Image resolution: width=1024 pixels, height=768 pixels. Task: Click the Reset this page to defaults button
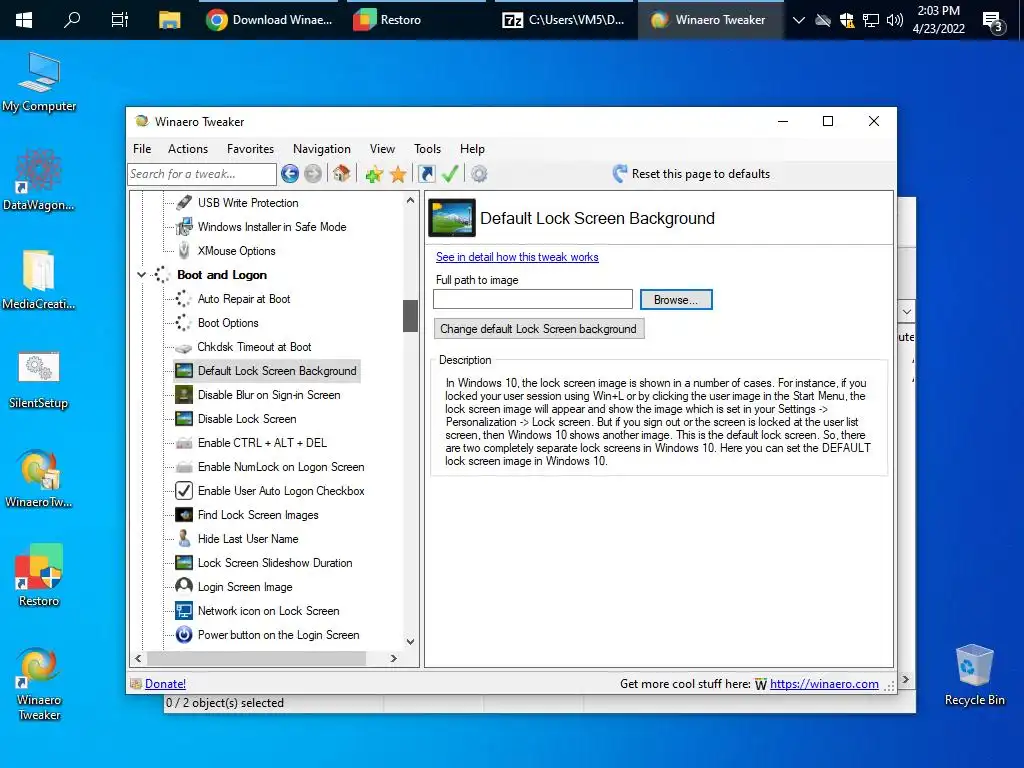[x=691, y=174]
